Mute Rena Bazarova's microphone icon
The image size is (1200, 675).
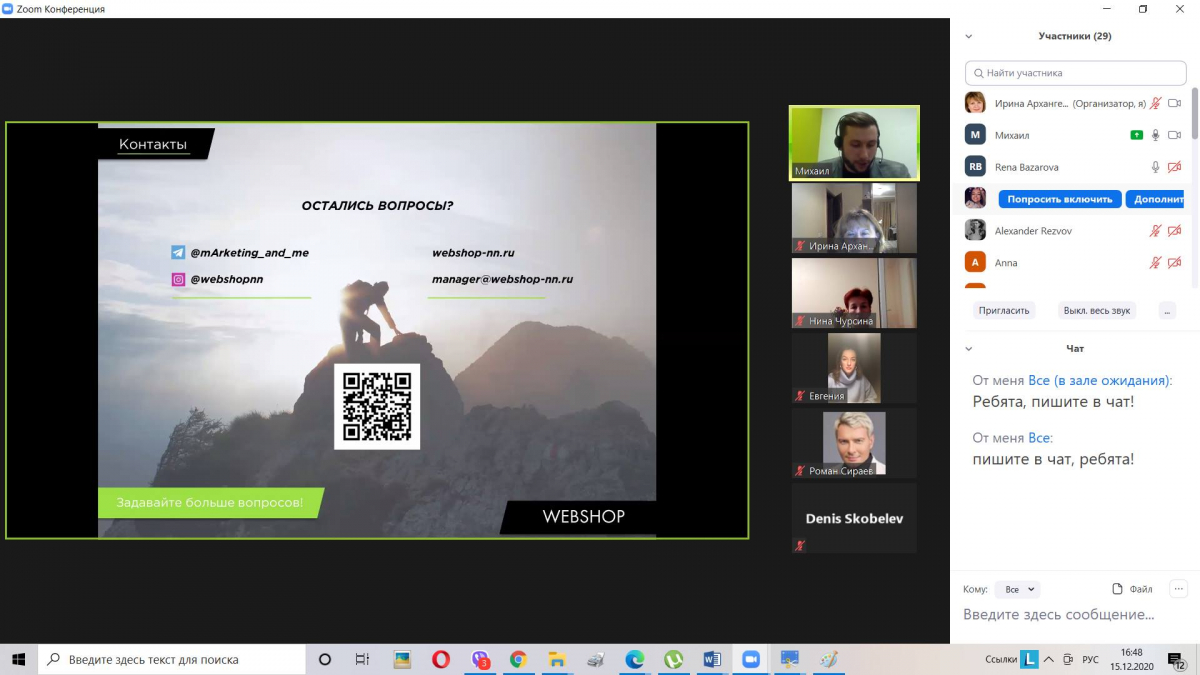[1156, 167]
